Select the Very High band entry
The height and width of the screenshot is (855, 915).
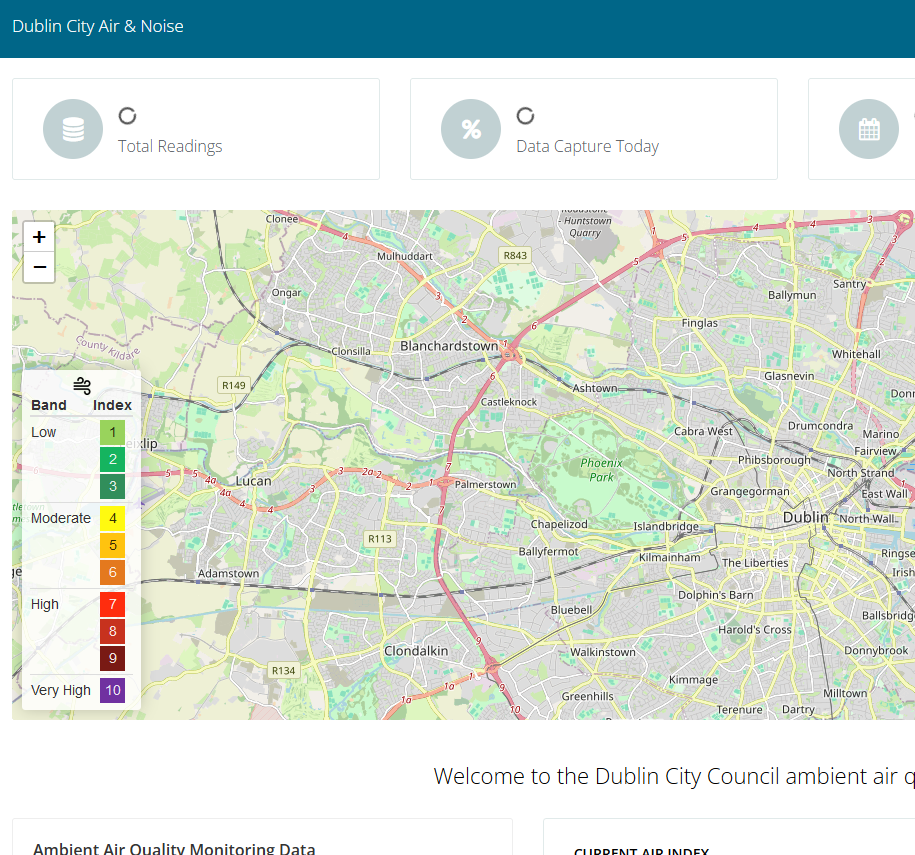tap(60, 690)
